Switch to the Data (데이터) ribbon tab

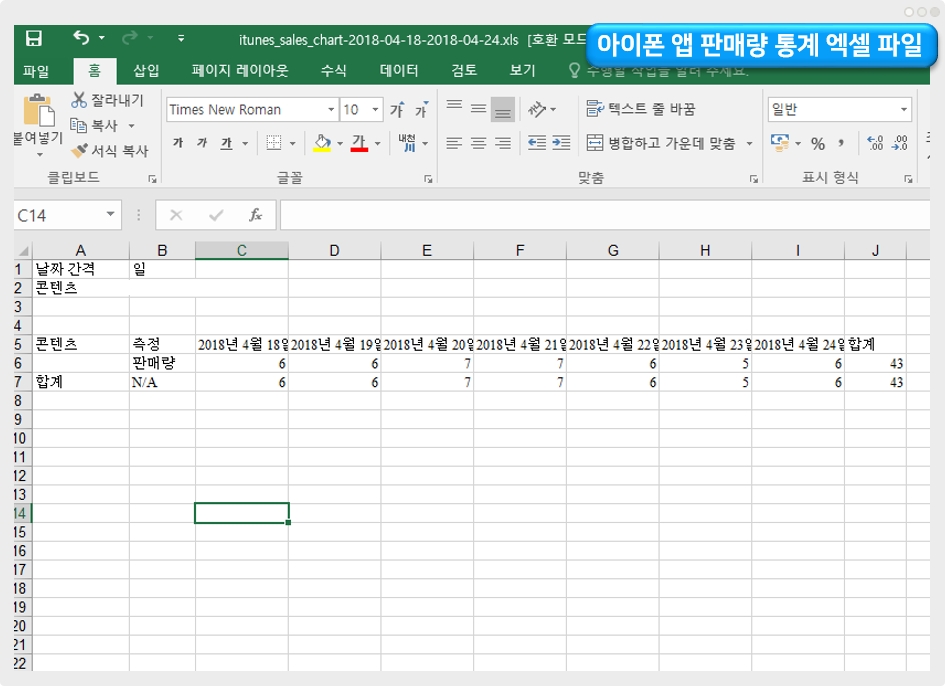coord(399,71)
